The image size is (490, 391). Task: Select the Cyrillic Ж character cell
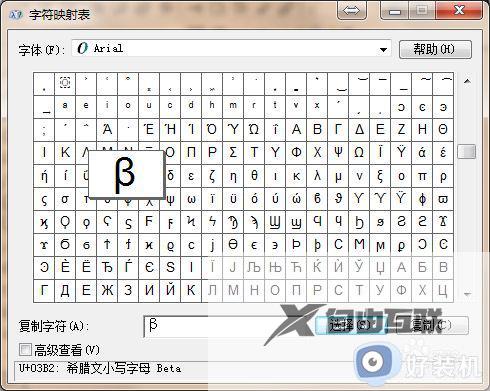point(107,291)
